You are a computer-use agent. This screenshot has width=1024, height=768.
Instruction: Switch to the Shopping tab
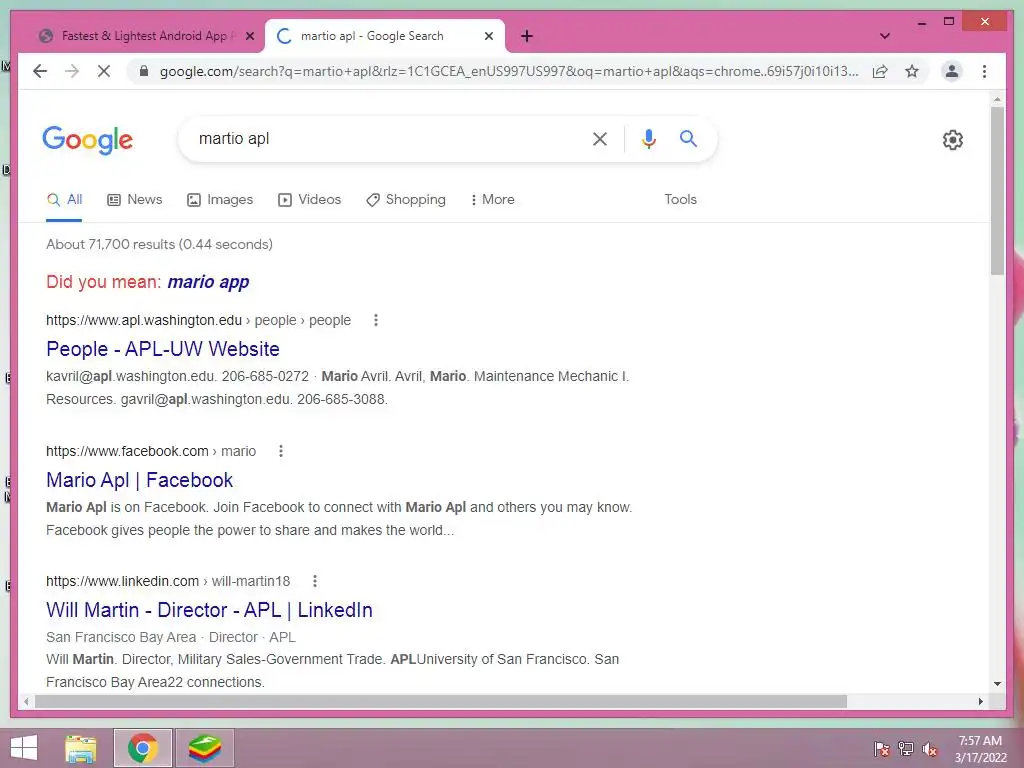406,200
